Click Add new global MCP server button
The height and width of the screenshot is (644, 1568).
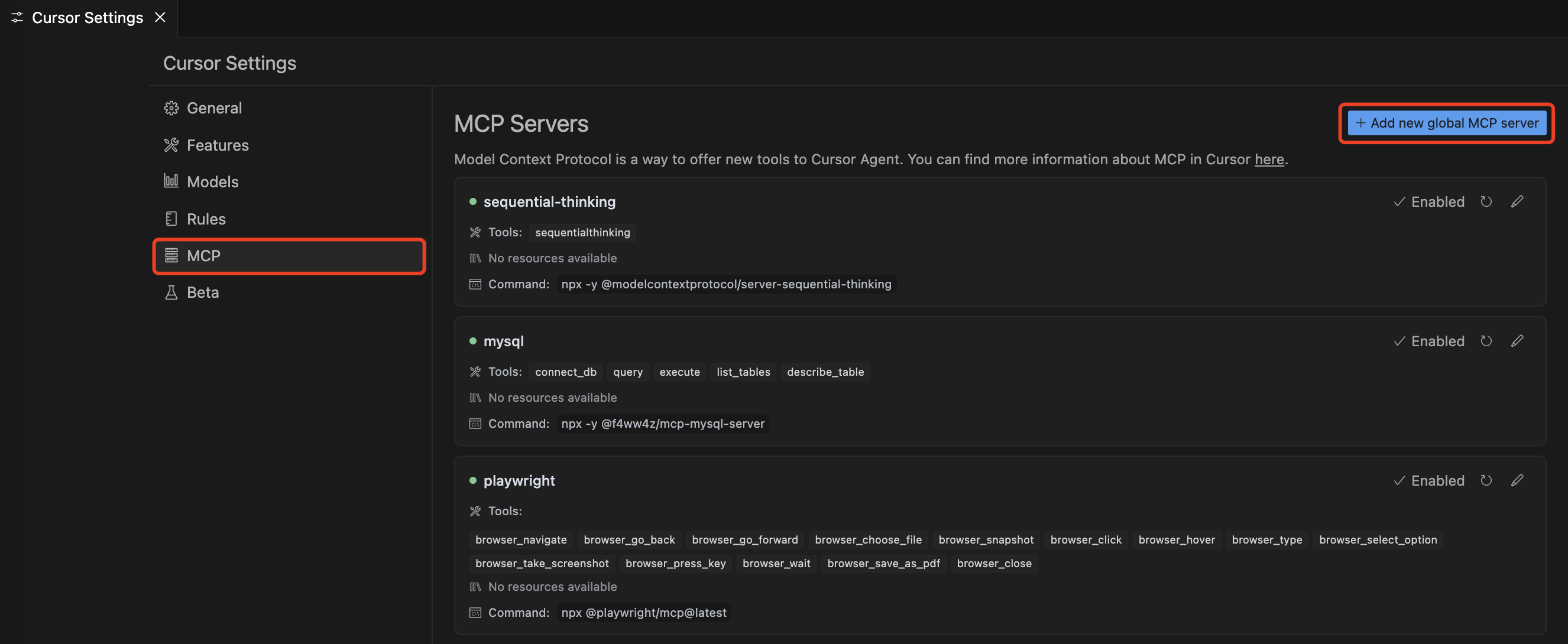1446,123
